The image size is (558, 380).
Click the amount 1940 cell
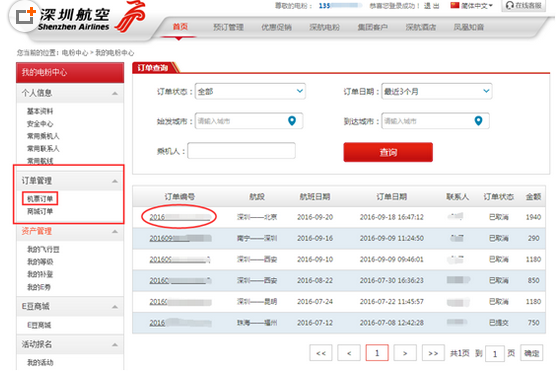(x=533, y=217)
